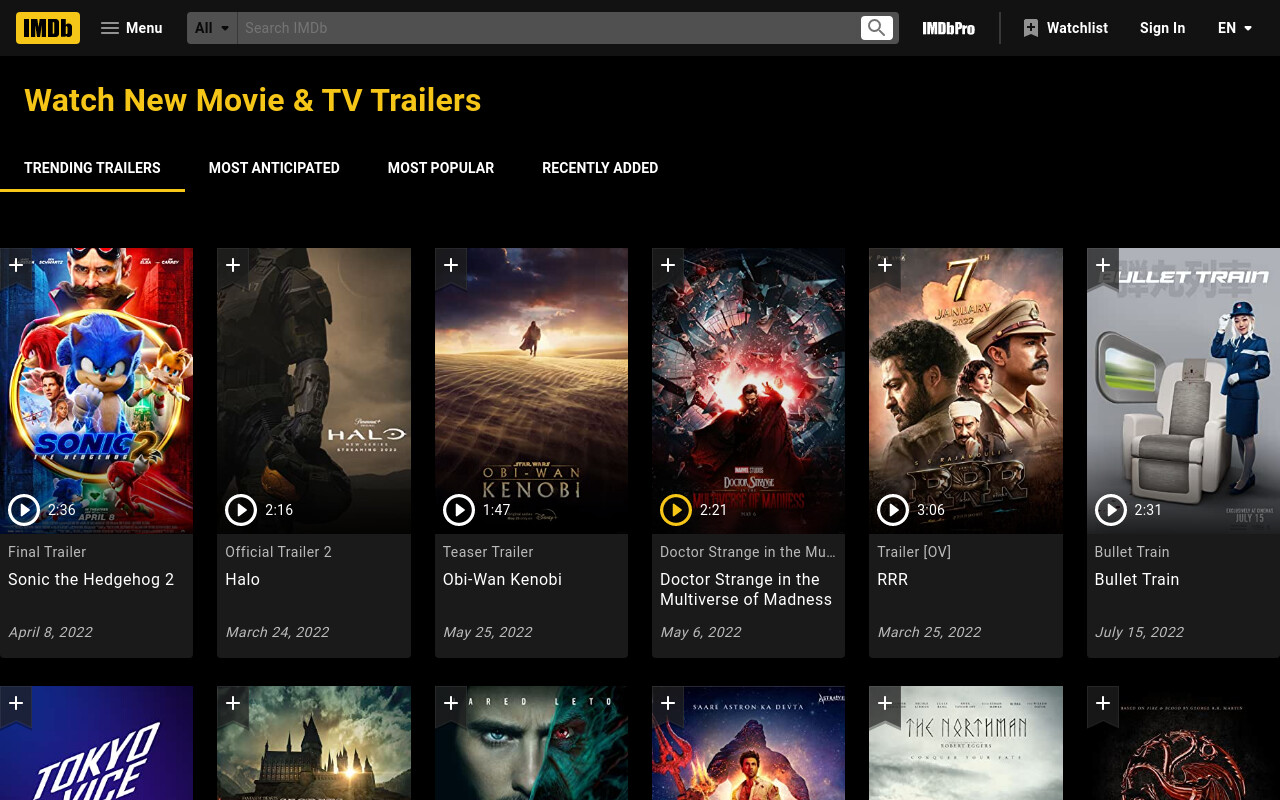Image resolution: width=1280 pixels, height=800 pixels.
Task: Click "Teaser Trailer" label
Action: coord(488,552)
